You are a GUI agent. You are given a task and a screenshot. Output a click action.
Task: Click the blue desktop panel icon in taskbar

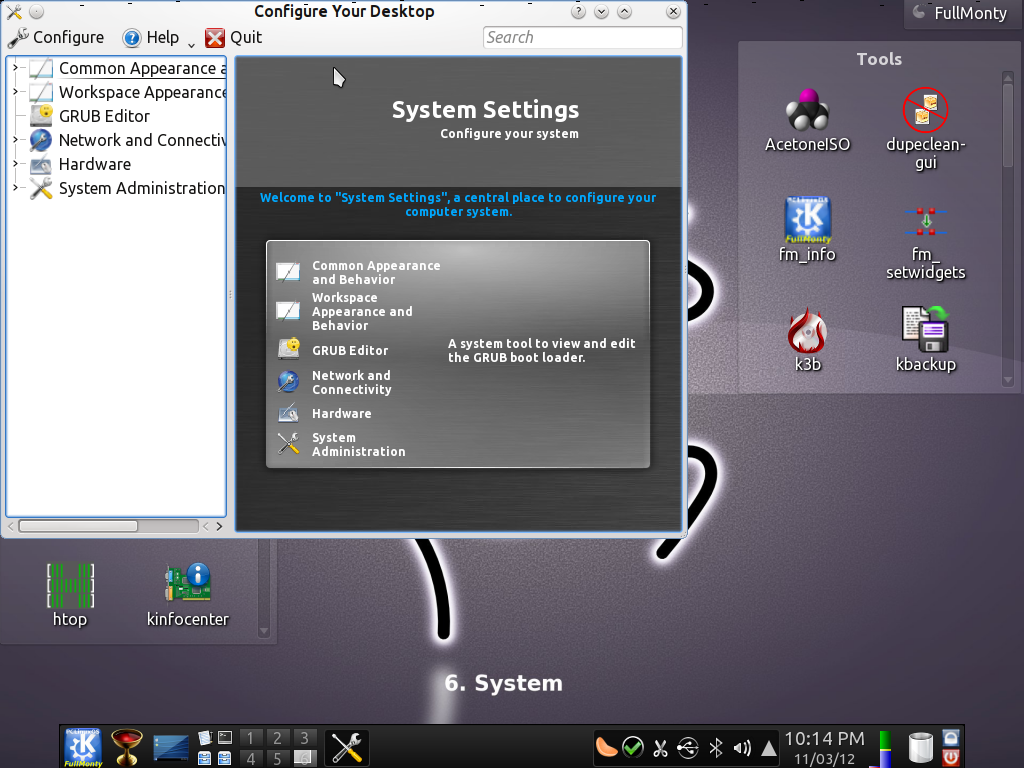pos(170,748)
